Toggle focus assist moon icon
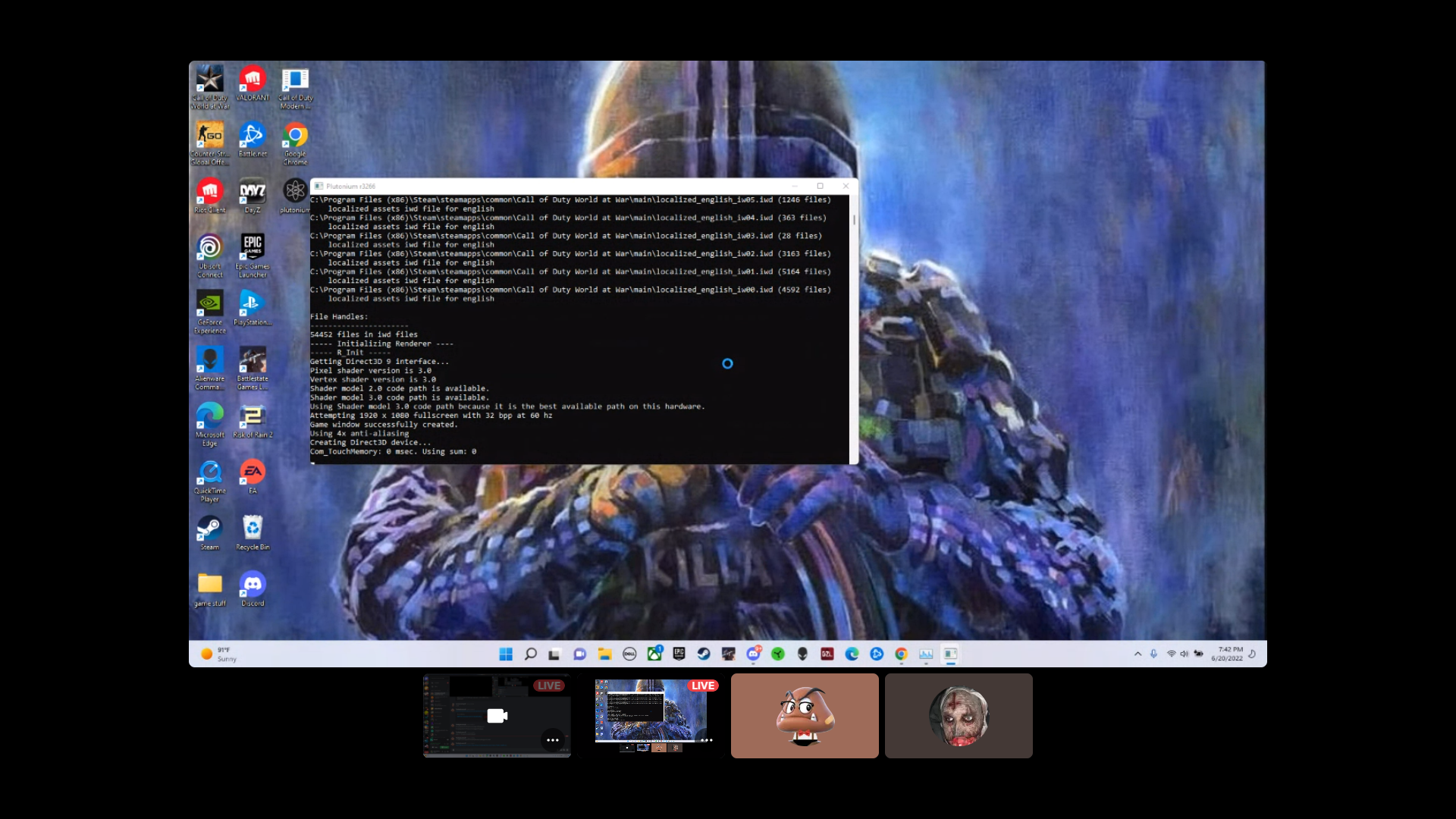Screen dimensions: 1456x819 click(x=1252, y=654)
